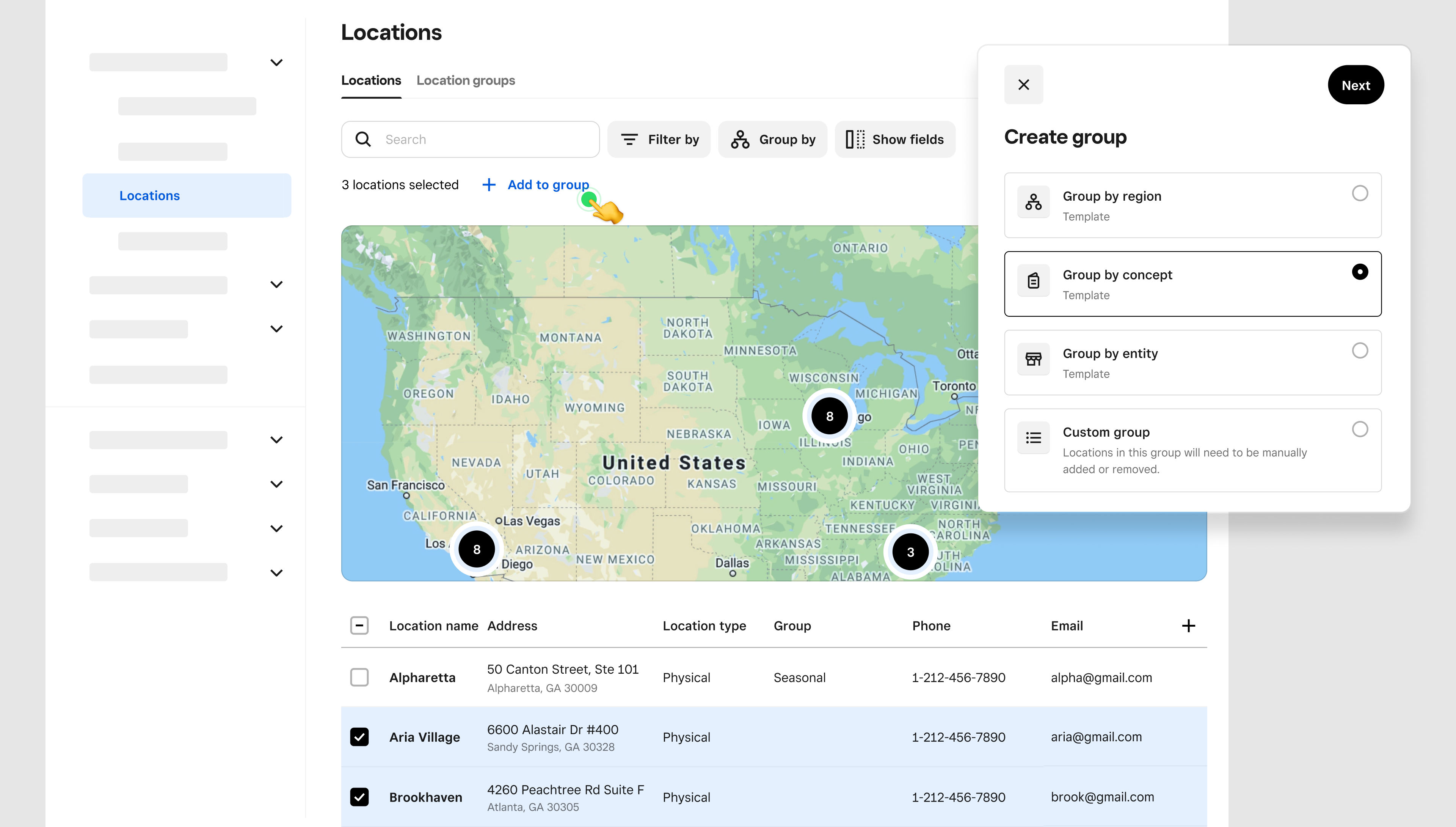This screenshot has width=1456, height=827.
Task: Select the Group by region radio button
Action: [1359, 193]
